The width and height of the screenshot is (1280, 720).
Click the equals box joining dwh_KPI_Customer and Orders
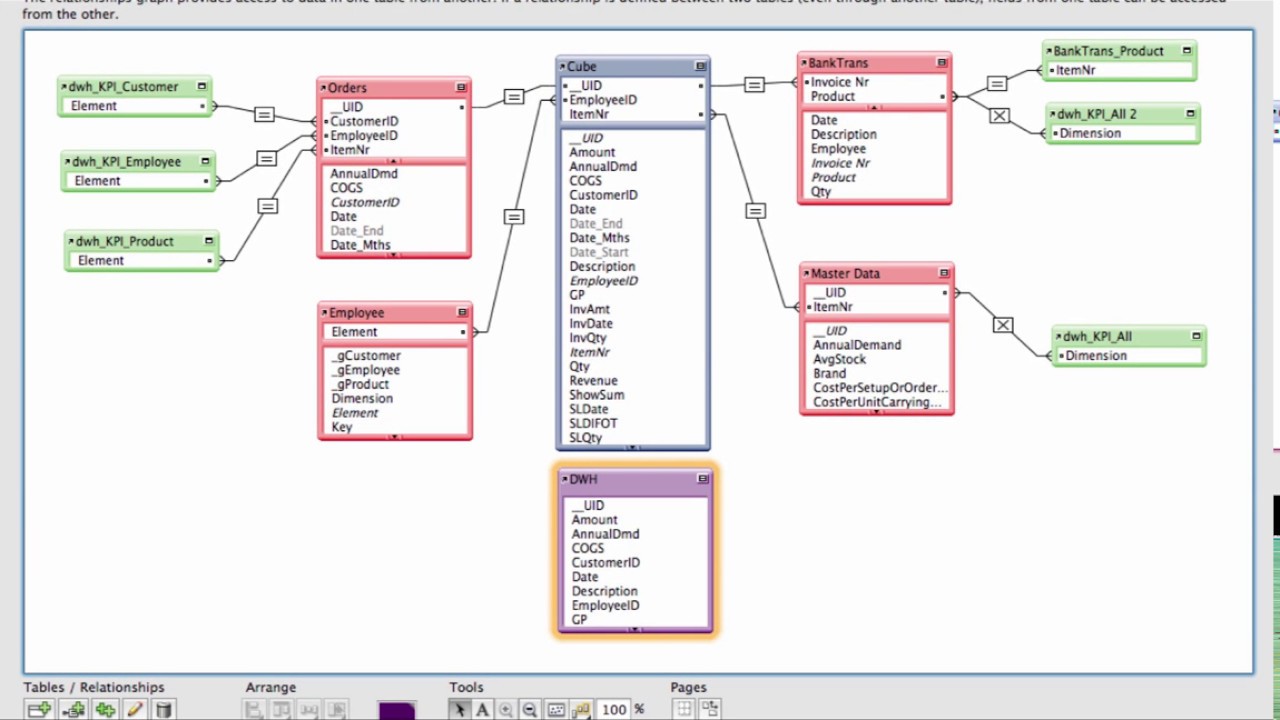[264, 115]
